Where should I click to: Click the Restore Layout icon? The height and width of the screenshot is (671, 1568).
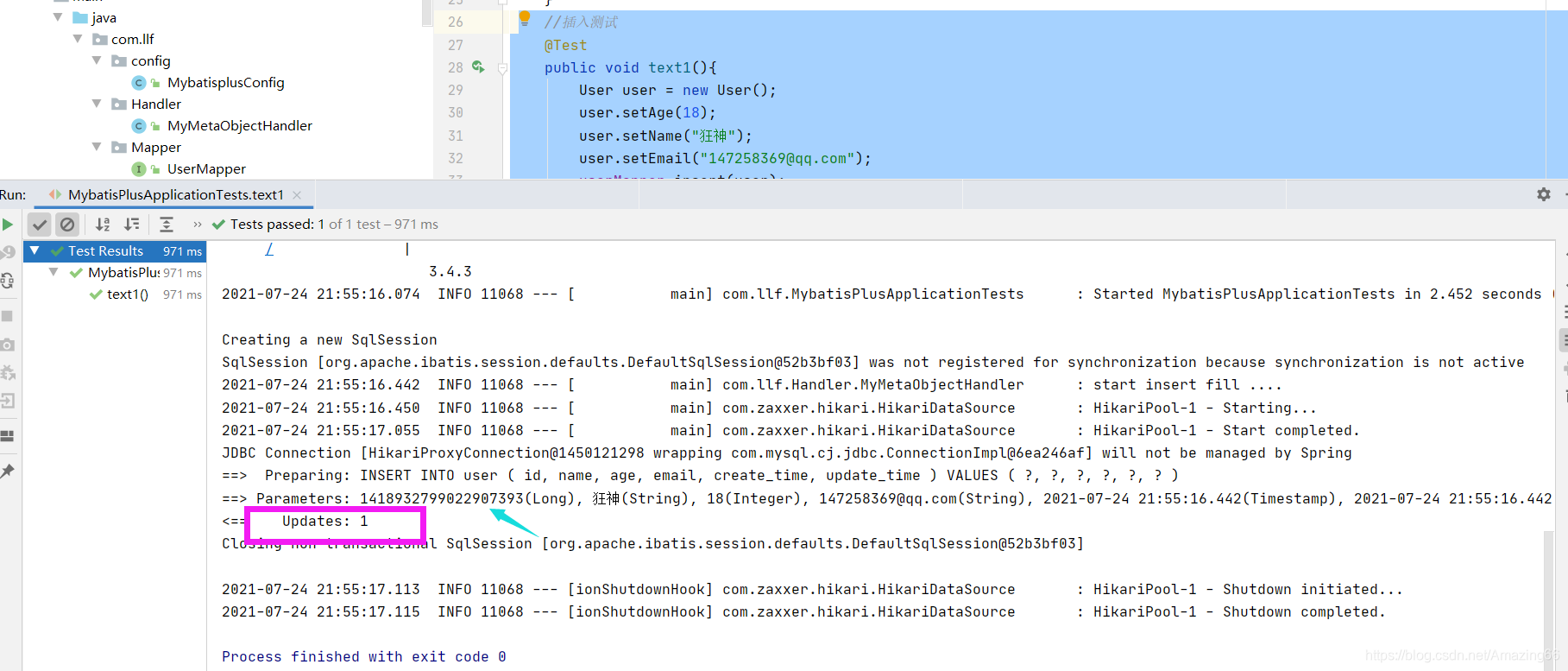pos(8,436)
